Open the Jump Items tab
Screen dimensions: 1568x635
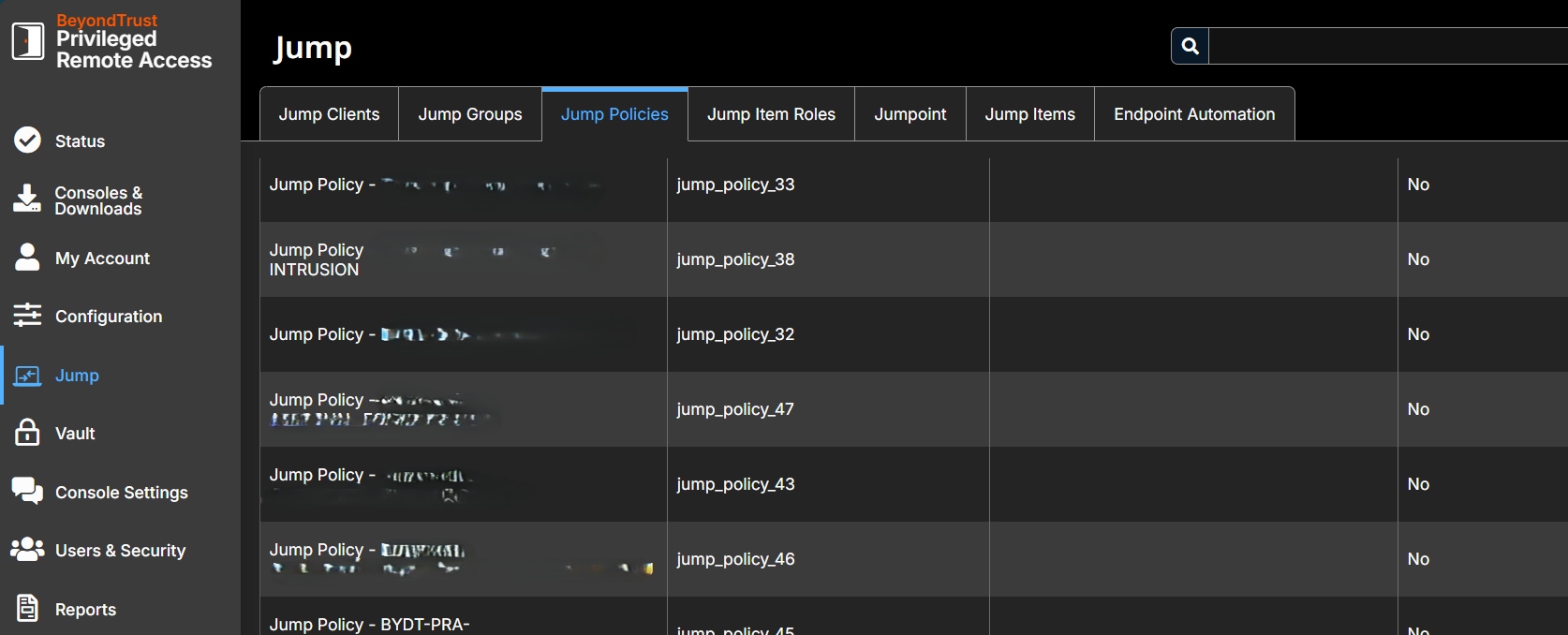click(x=1030, y=114)
